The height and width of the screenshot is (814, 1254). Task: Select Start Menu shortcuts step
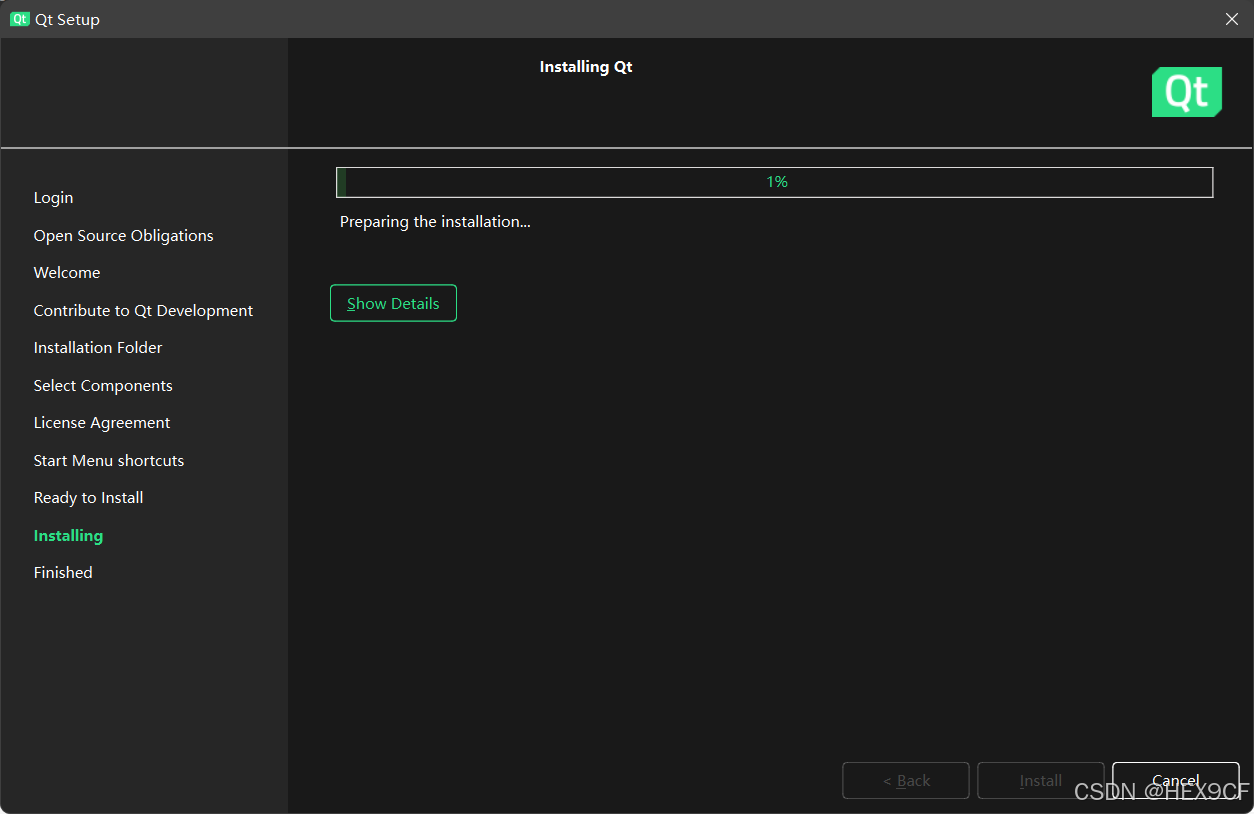coord(109,461)
